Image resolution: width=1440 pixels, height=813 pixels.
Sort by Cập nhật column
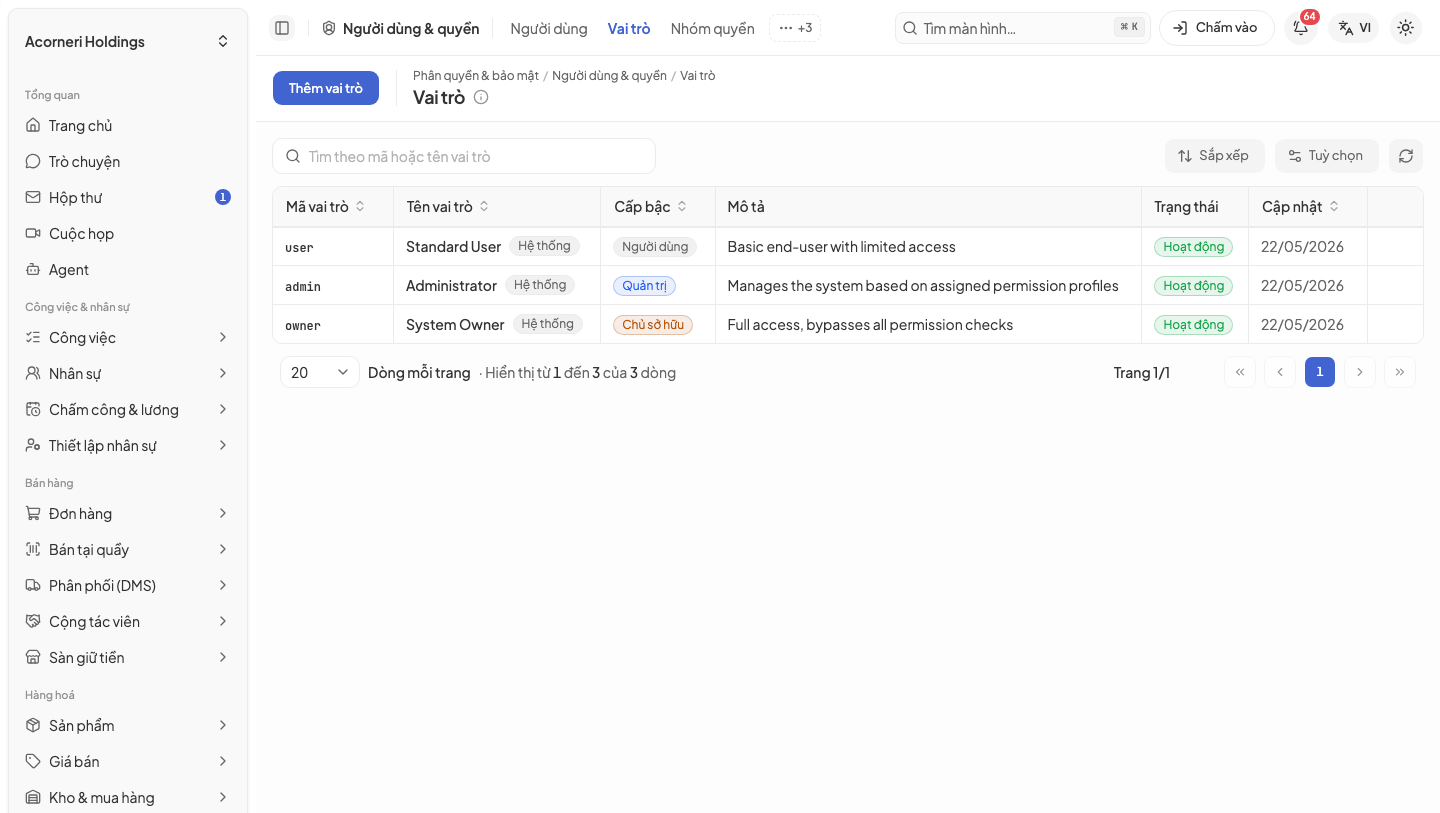1300,207
